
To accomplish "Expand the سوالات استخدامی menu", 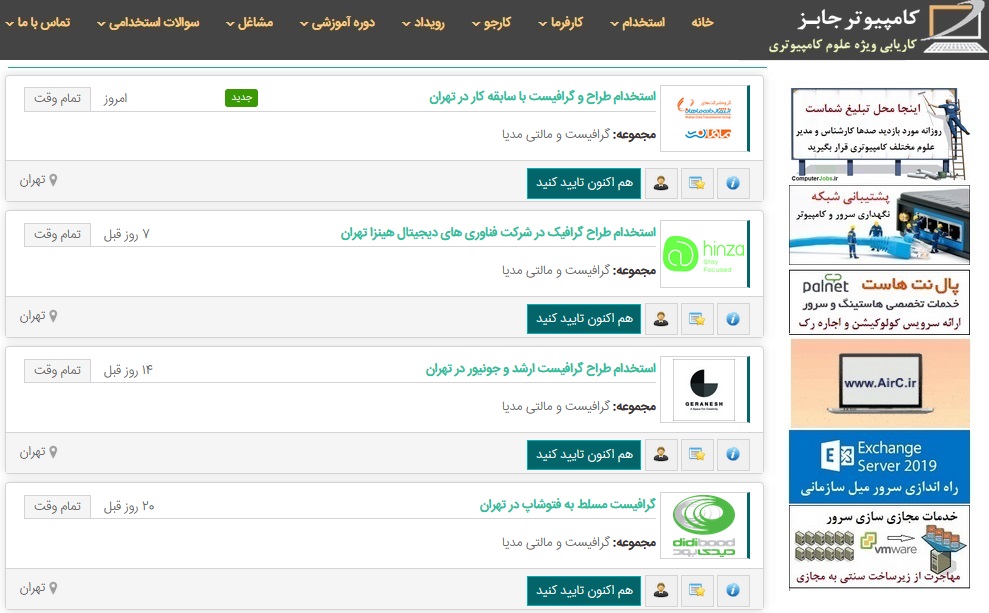I will tap(148, 23).
